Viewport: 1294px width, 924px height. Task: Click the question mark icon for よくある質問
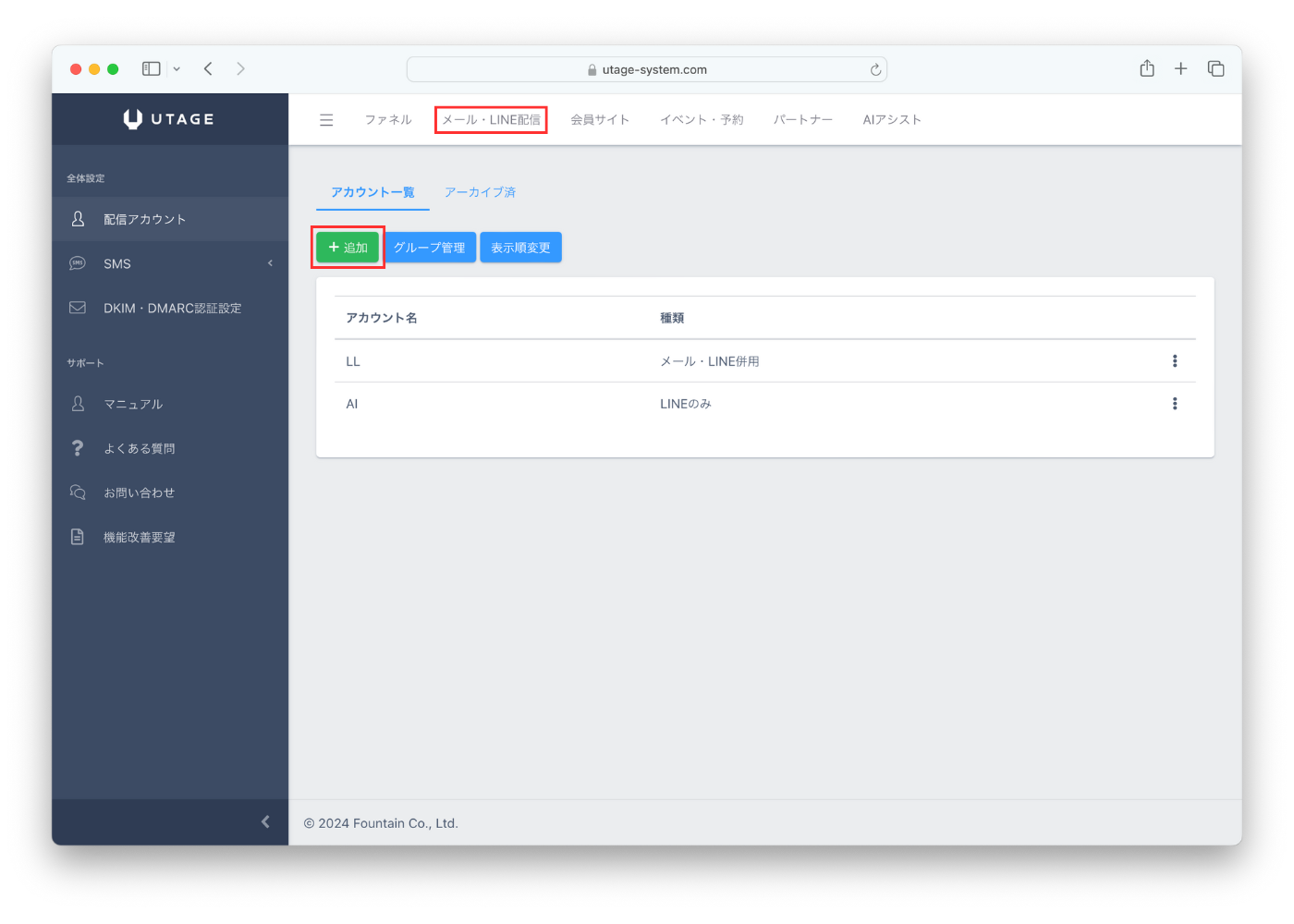pyautogui.click(x=78, y=448)
